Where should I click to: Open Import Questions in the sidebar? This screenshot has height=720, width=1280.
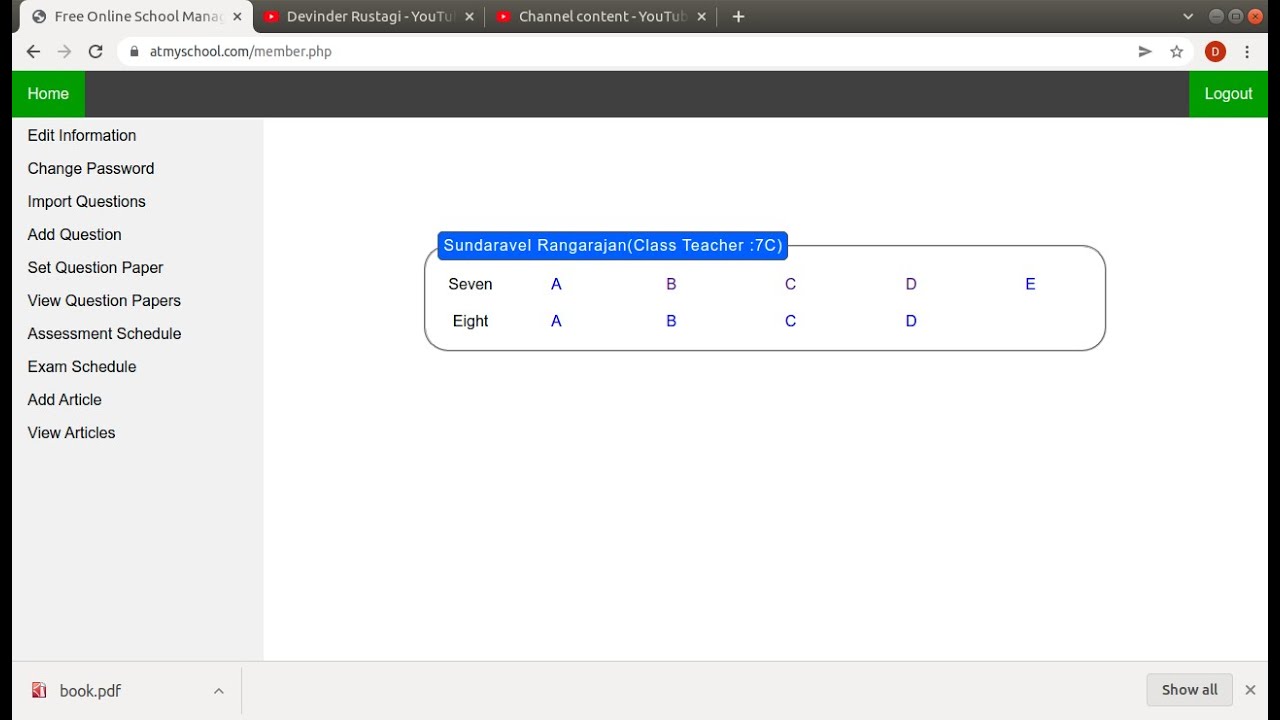87,202
